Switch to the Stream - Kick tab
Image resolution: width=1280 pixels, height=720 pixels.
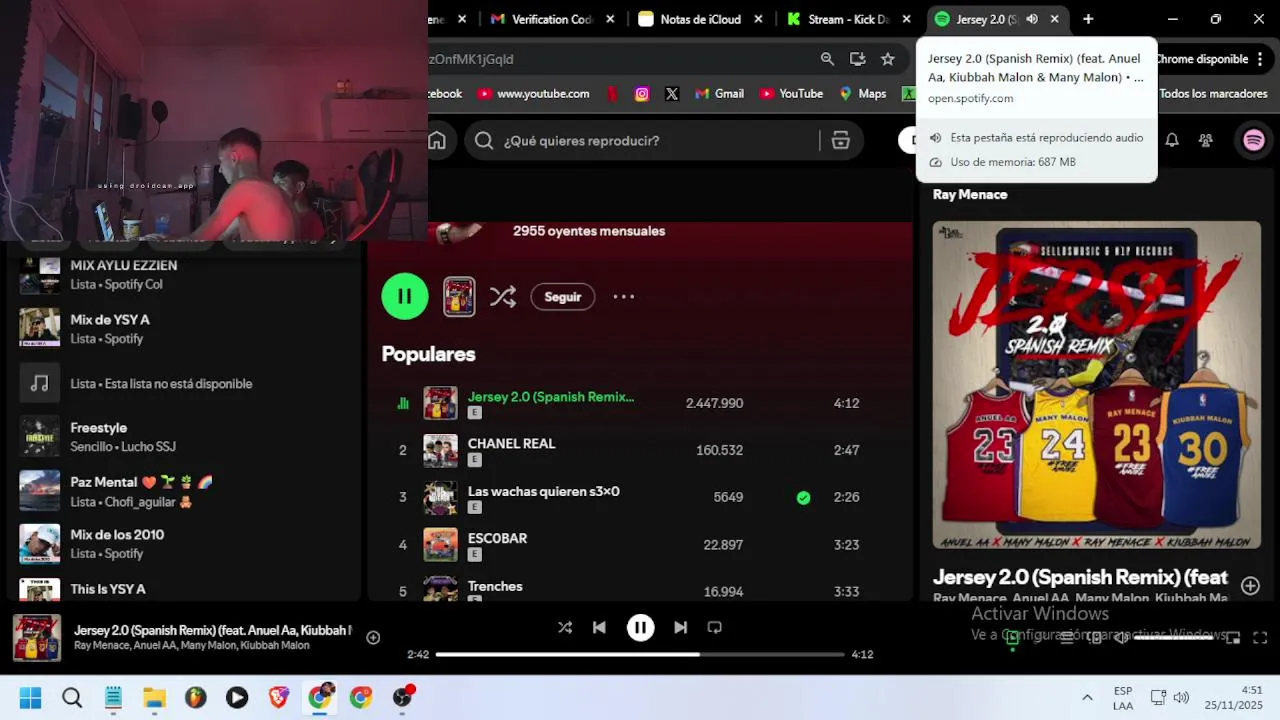click(848, 19)
